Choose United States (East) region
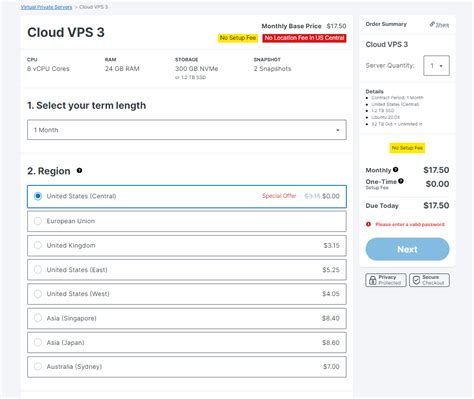 [187, 270]
